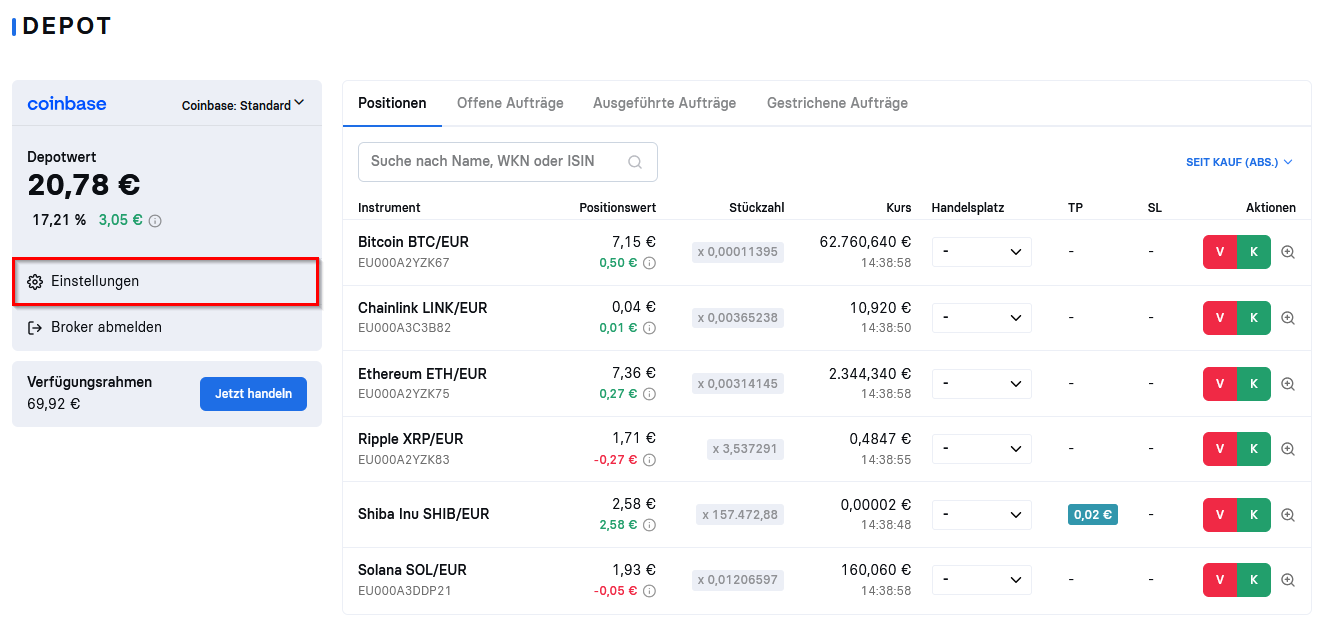
Task: Select Ripple XRP/EUR instrument name
Action: click(x=410, y=439)
